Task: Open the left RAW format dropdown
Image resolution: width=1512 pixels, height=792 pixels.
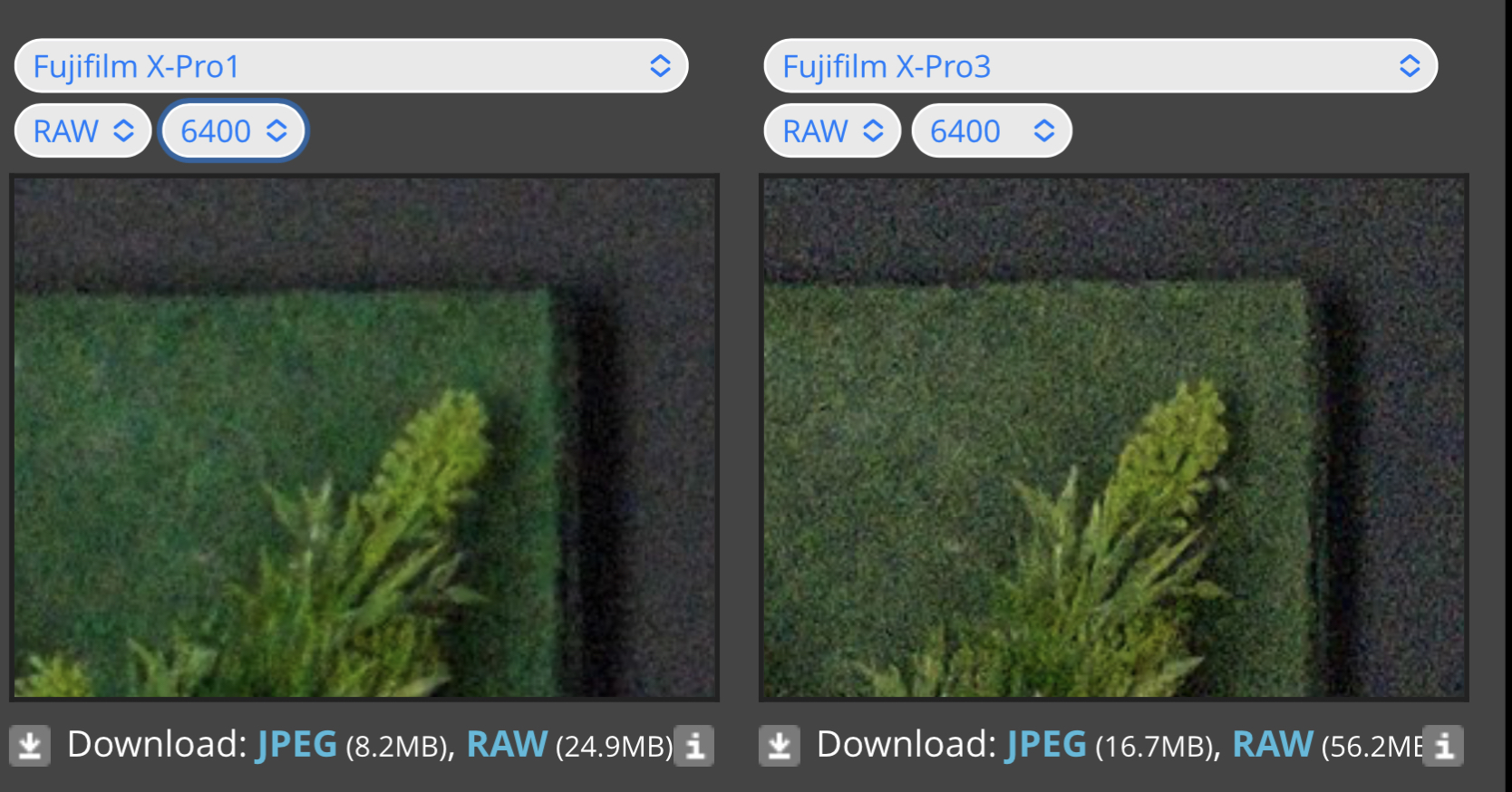Action: click(x=82, y=131)
